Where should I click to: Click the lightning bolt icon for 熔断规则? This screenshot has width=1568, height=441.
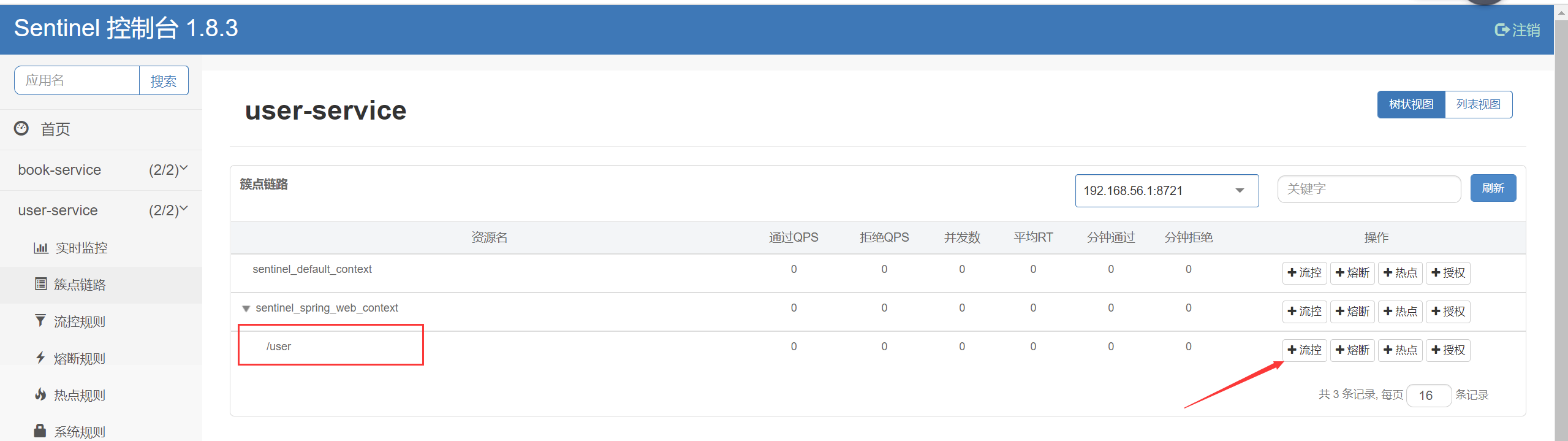point(40,358)
